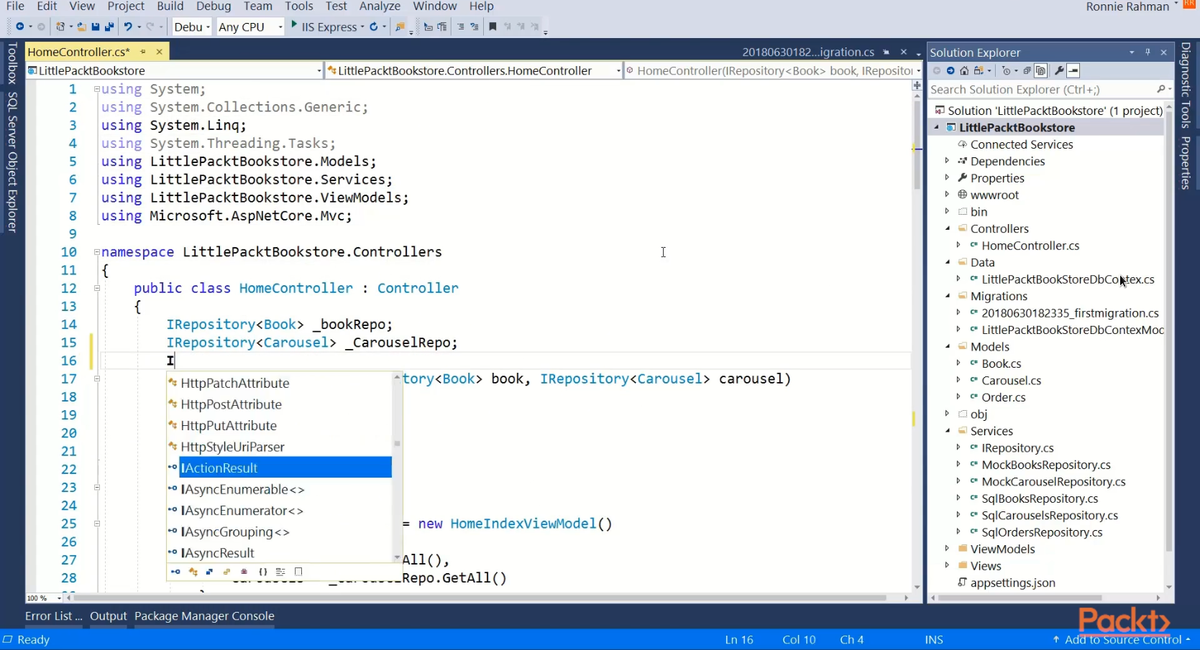This screenshot has width=1200, height=650.
Task: Select appsettings.json in Solution Explorer
Action: coord(1012,582)
